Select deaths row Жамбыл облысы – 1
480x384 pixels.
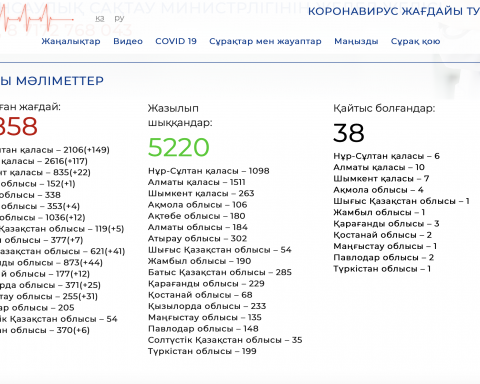tap(379, 212)
